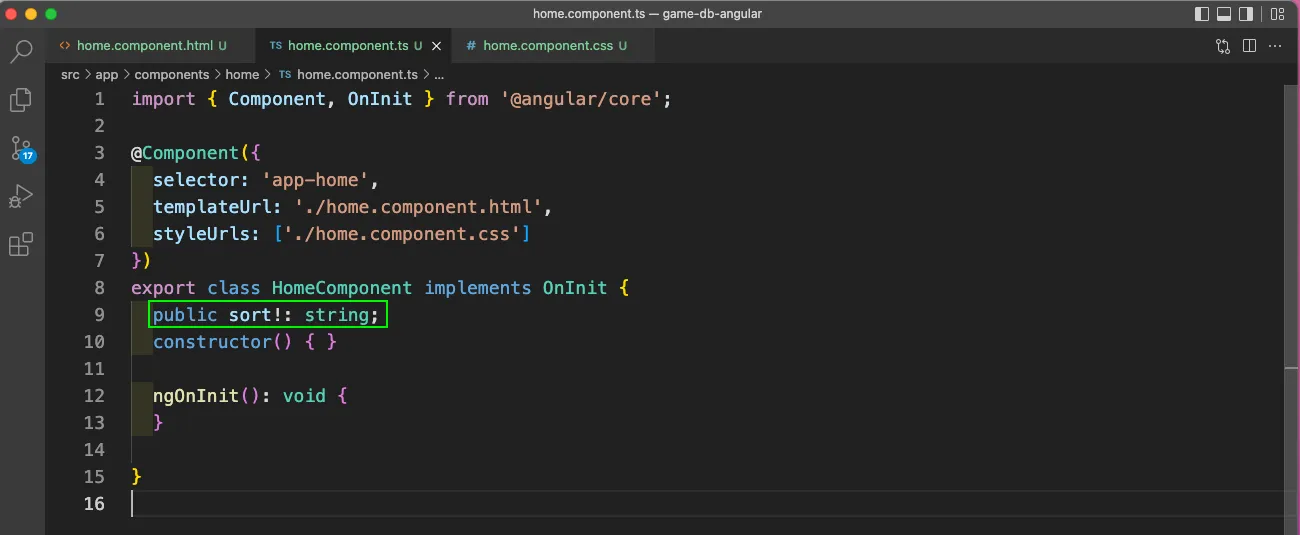The width and height of the screenshot is (1300, 535).
Task: Click TS icon in the breadcrumb path
Action: tap(285, 75)
